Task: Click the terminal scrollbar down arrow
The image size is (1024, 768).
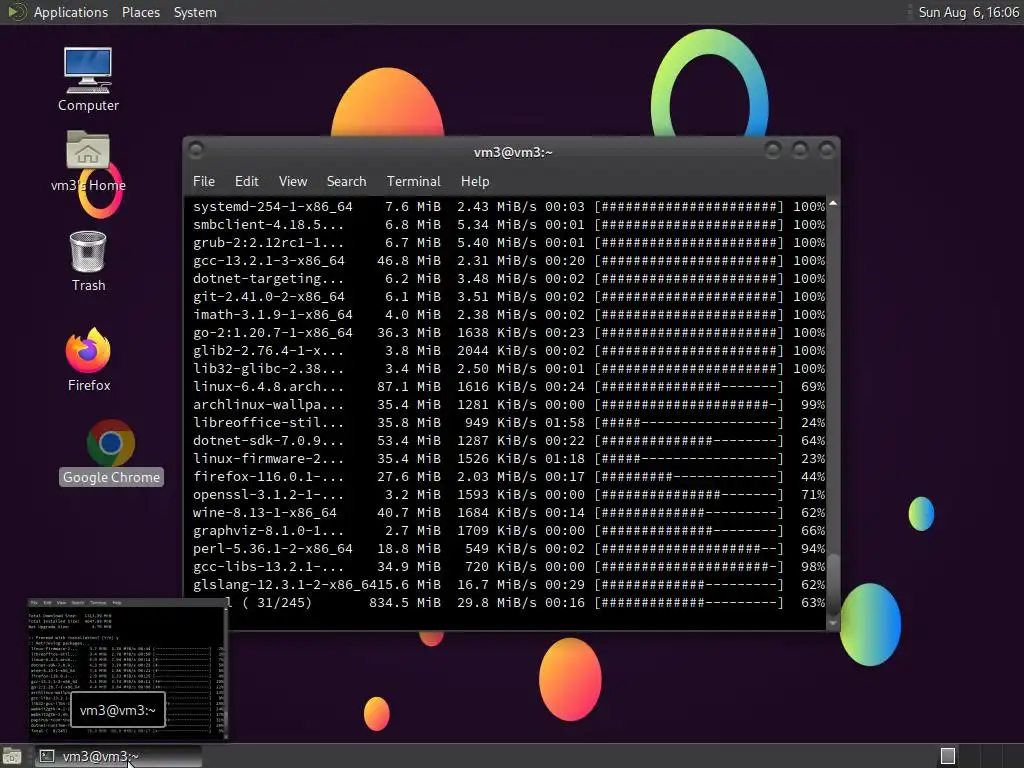Action: (833, 623)
